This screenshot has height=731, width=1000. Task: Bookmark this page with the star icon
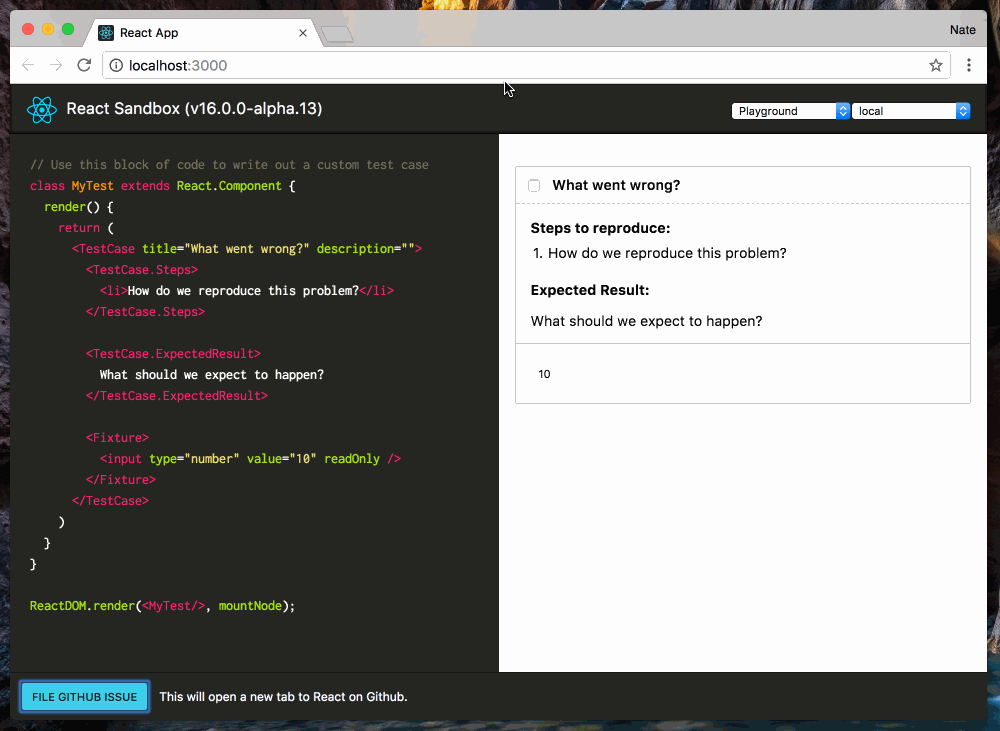[x=936, y=65]
